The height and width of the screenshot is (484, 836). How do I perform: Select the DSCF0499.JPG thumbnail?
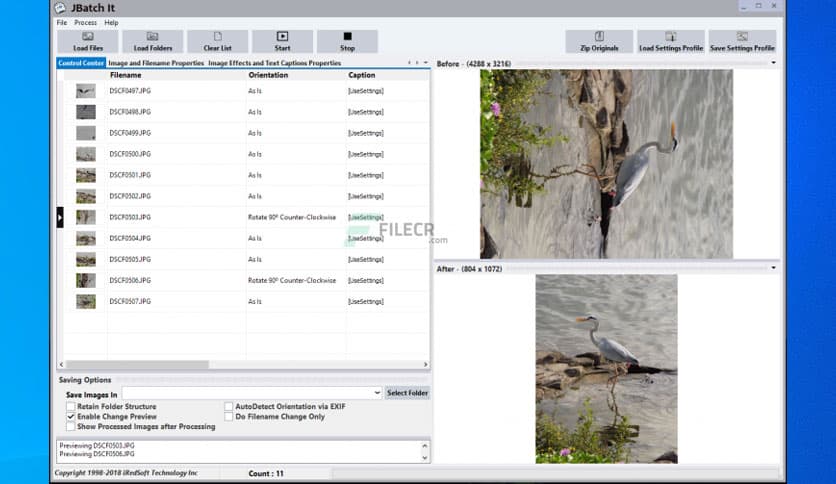coord(86,133)
